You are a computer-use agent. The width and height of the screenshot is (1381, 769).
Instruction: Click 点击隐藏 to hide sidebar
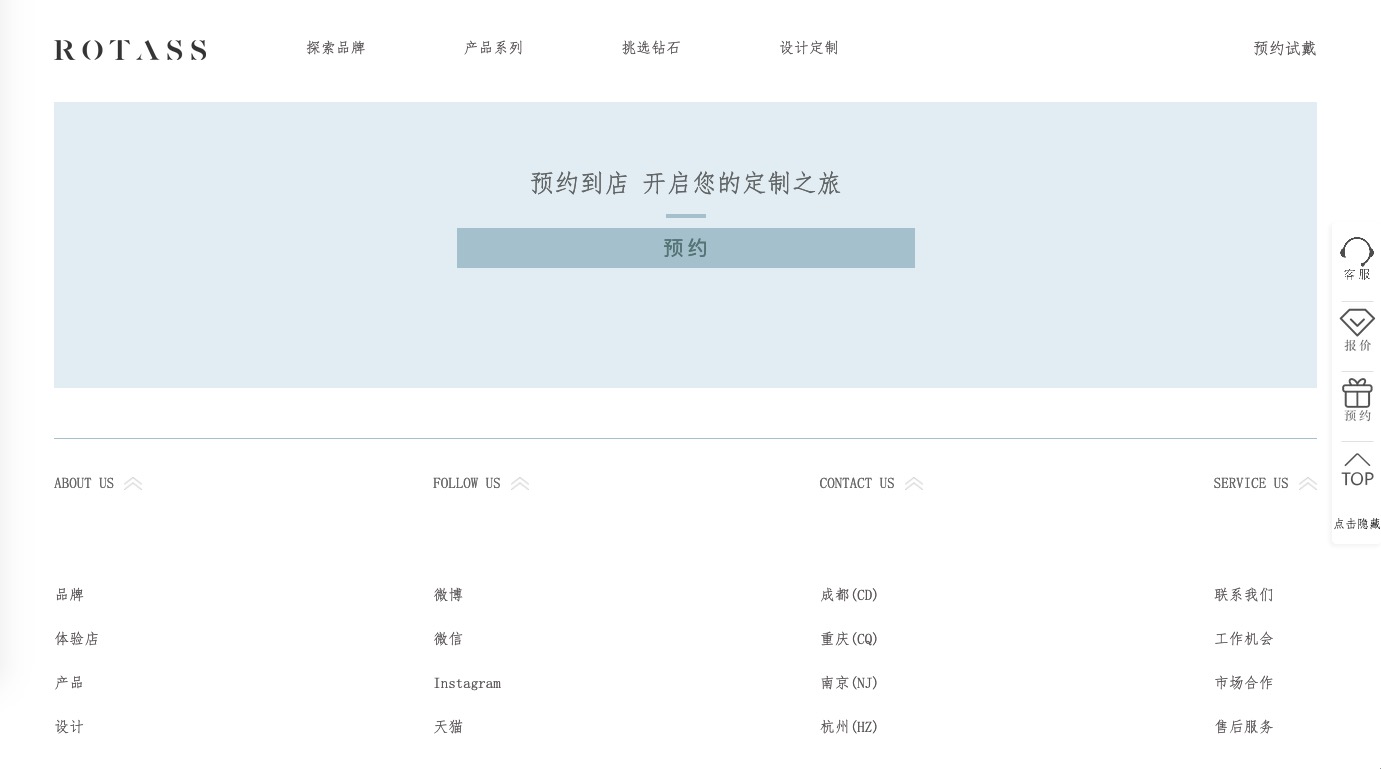(1357, 524)
